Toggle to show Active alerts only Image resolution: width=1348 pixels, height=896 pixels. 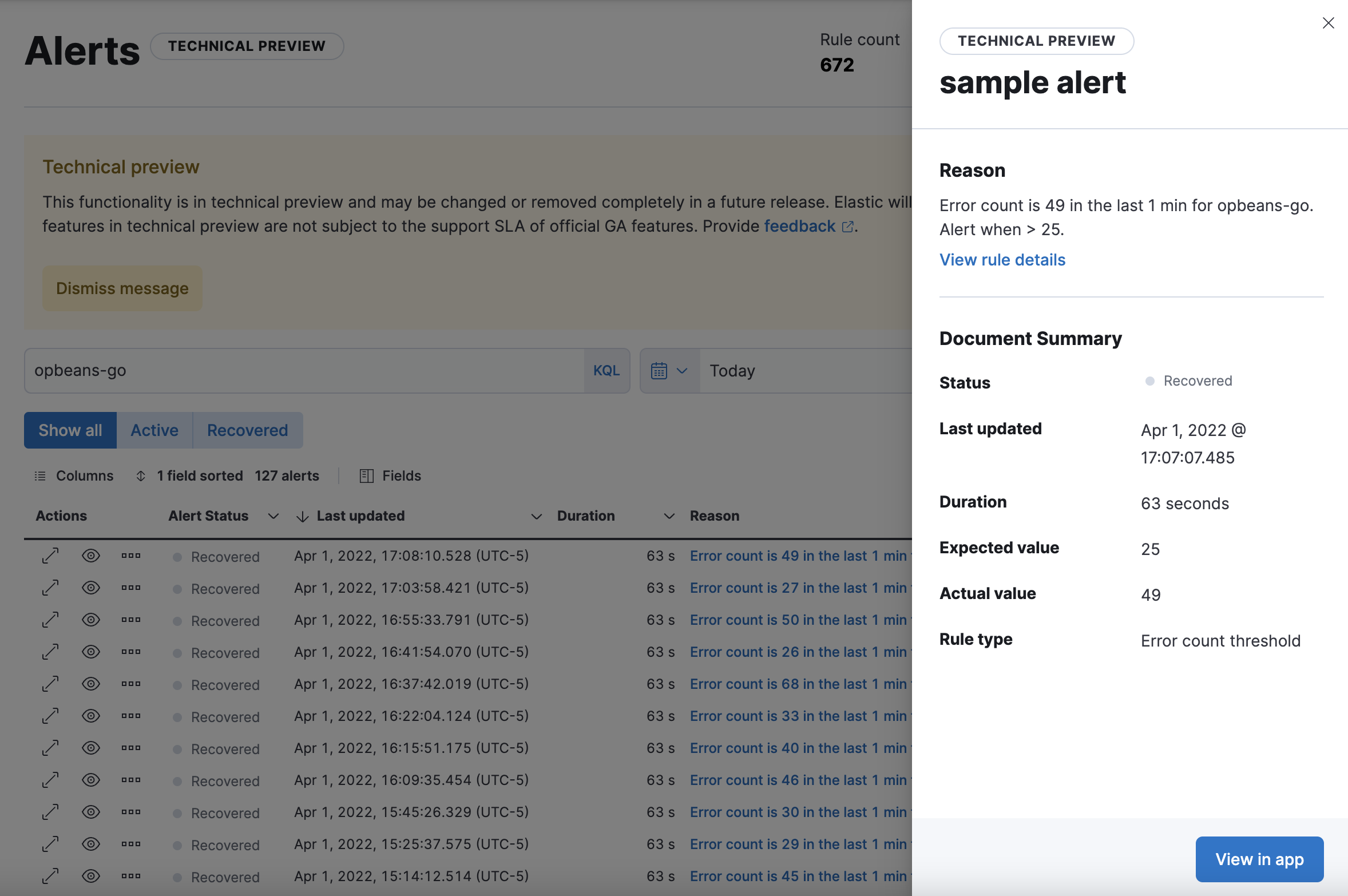tap(154, 429)
